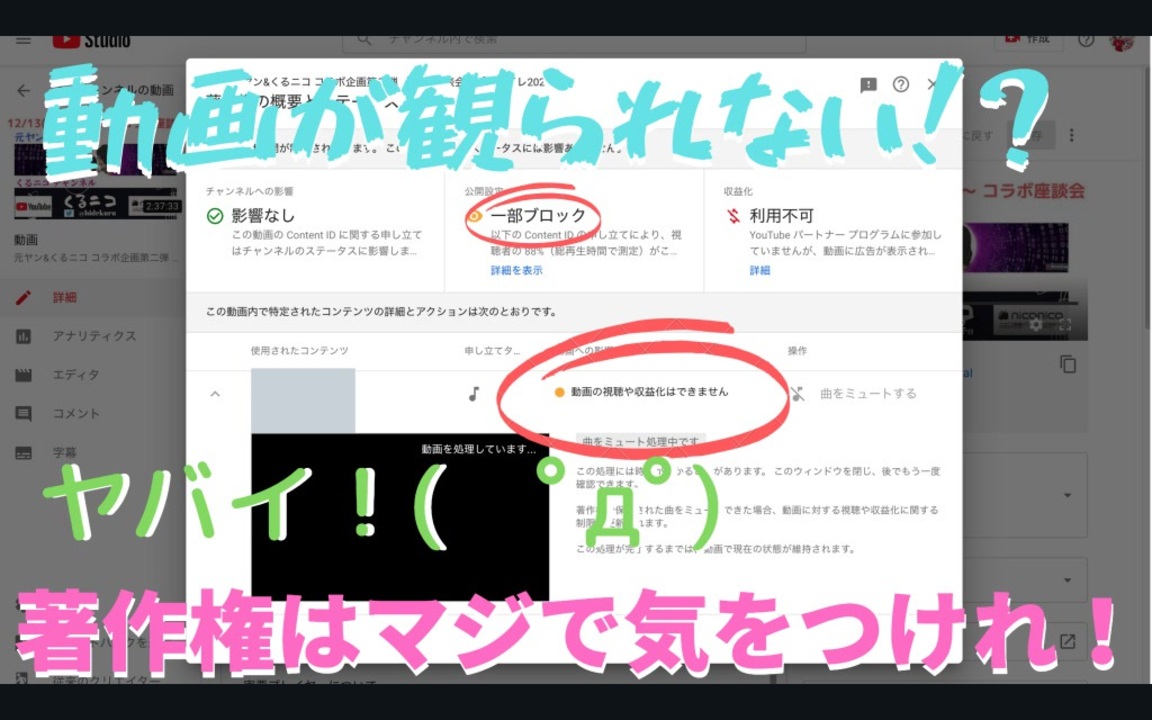Screen dimensions: 1152x720
Task: Click the 一部ブロック visibility status
Action: click(x=538, y=215)
